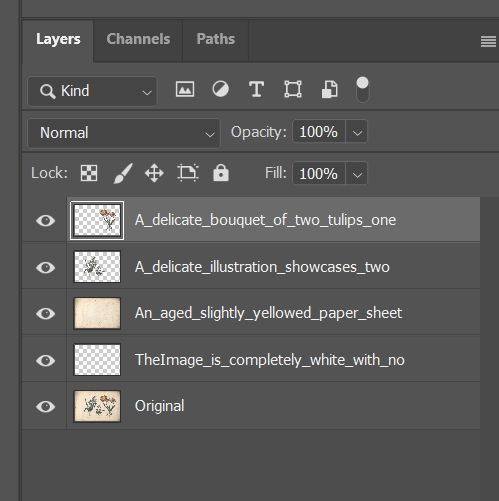
Task: Click the A_delicate_illustration_showcases_two layer thumbnail
Action: pyautogui.click(x=97, y=267)
